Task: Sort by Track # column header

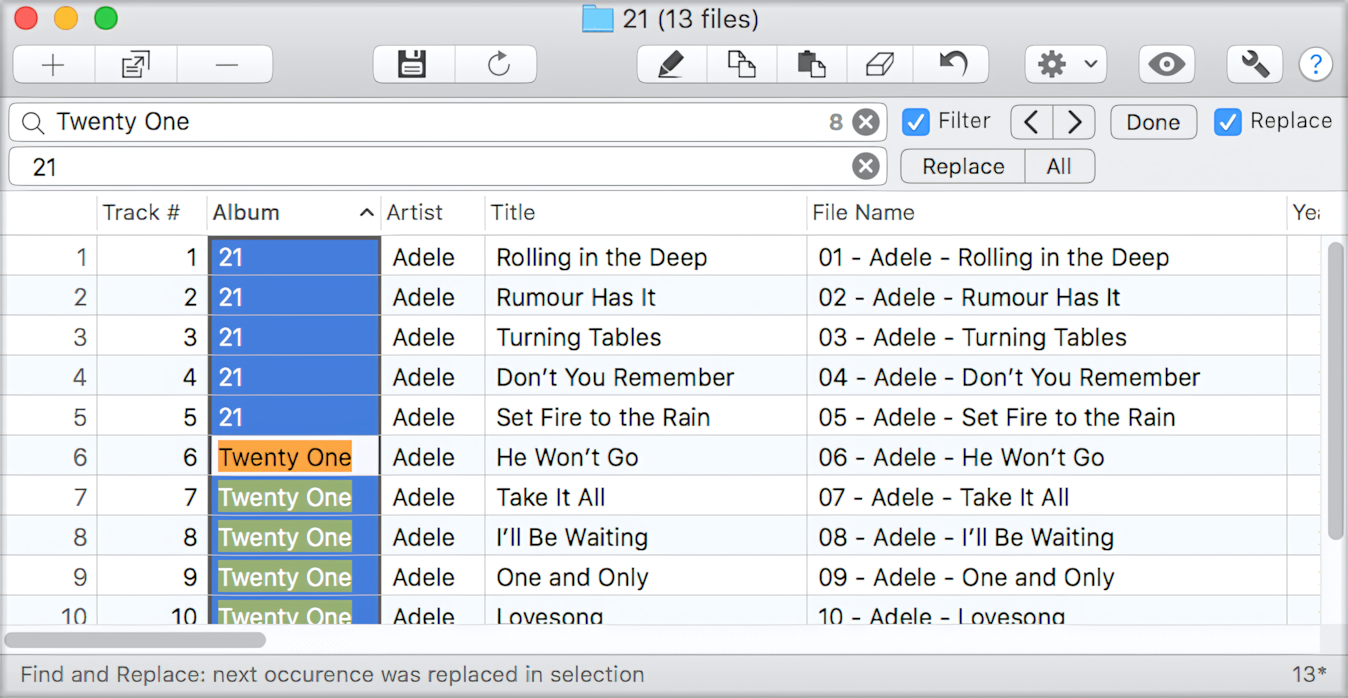Action: click(x=151, y=212)
